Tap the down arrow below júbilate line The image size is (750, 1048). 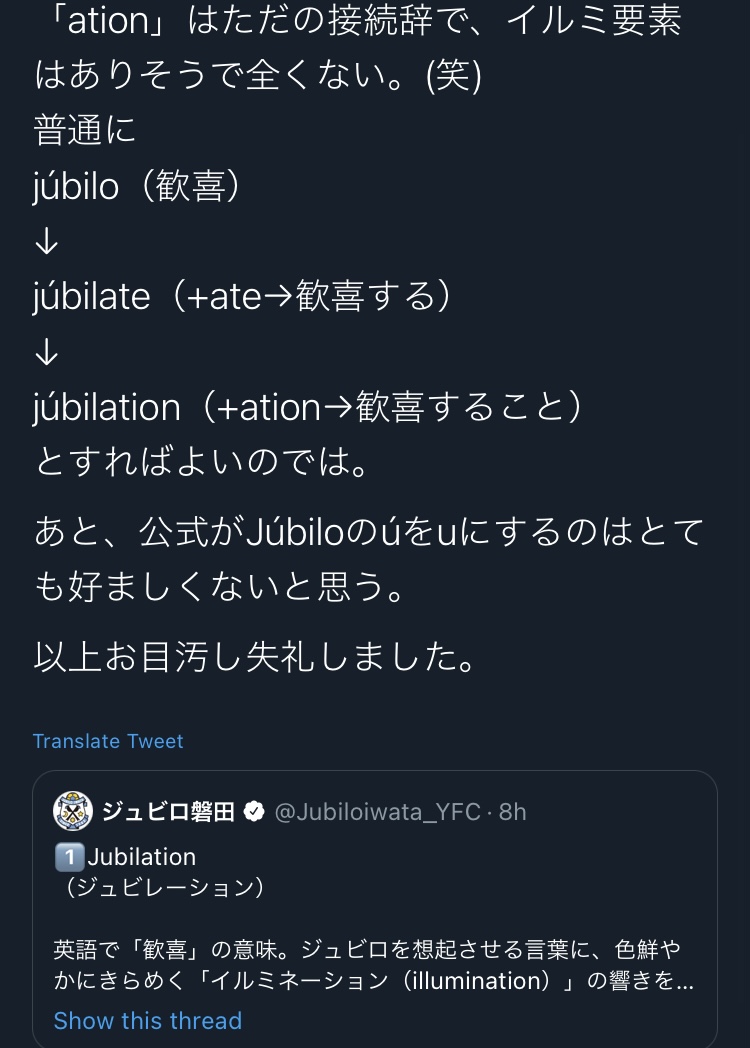[46, 352]
